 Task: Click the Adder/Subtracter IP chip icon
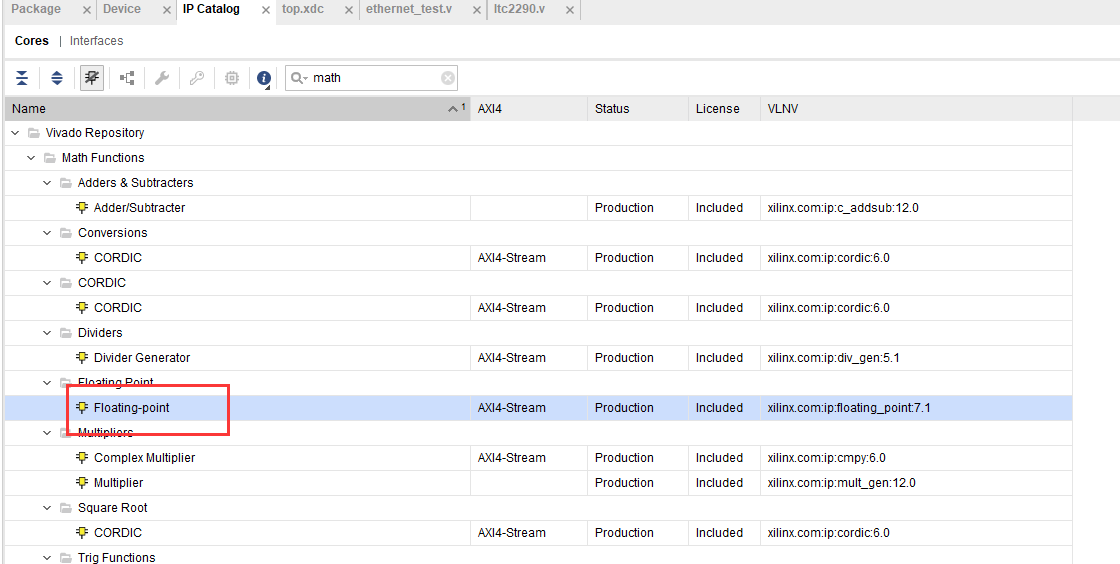point(82,208)
